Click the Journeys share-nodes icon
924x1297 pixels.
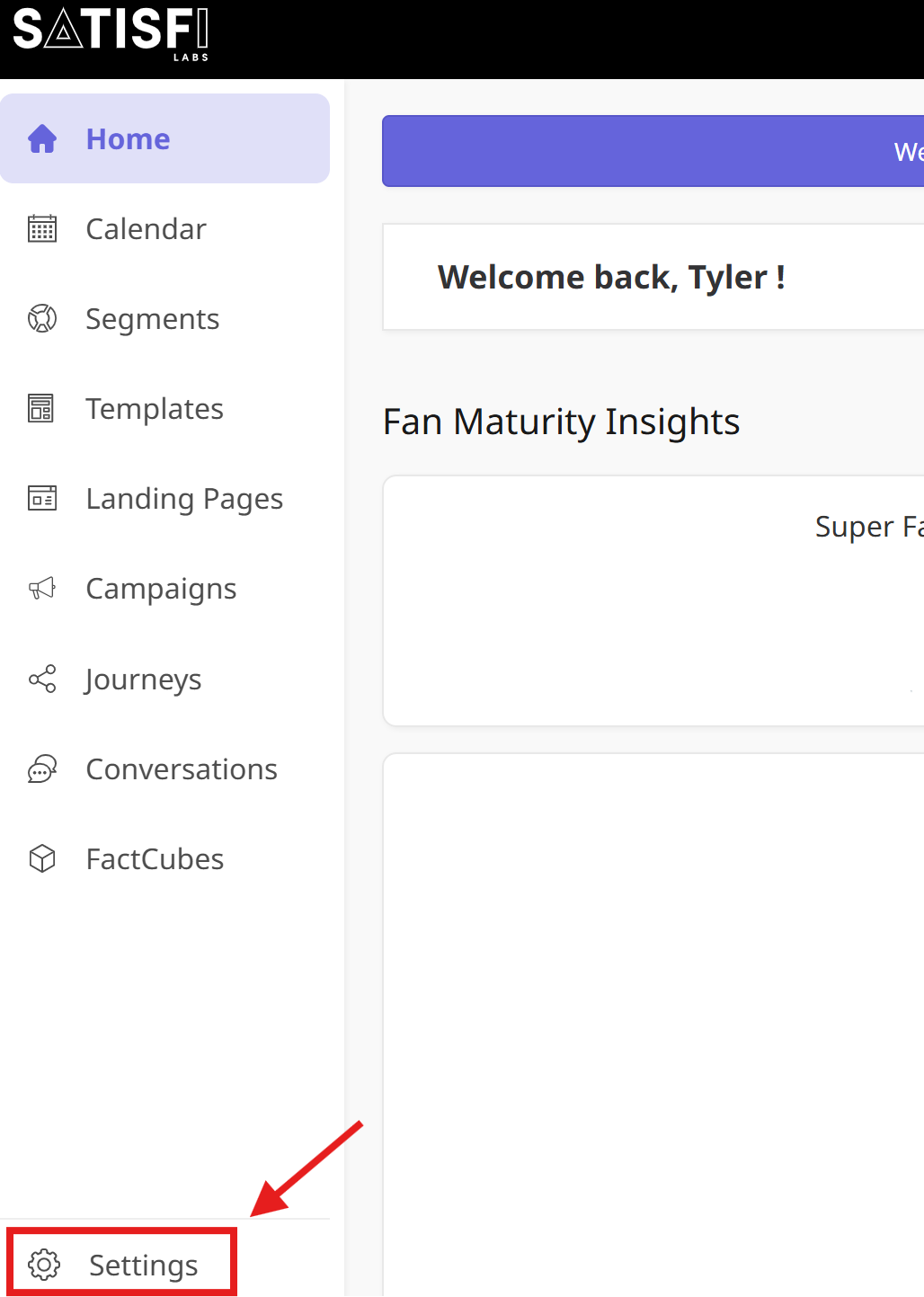coord(42,679)
